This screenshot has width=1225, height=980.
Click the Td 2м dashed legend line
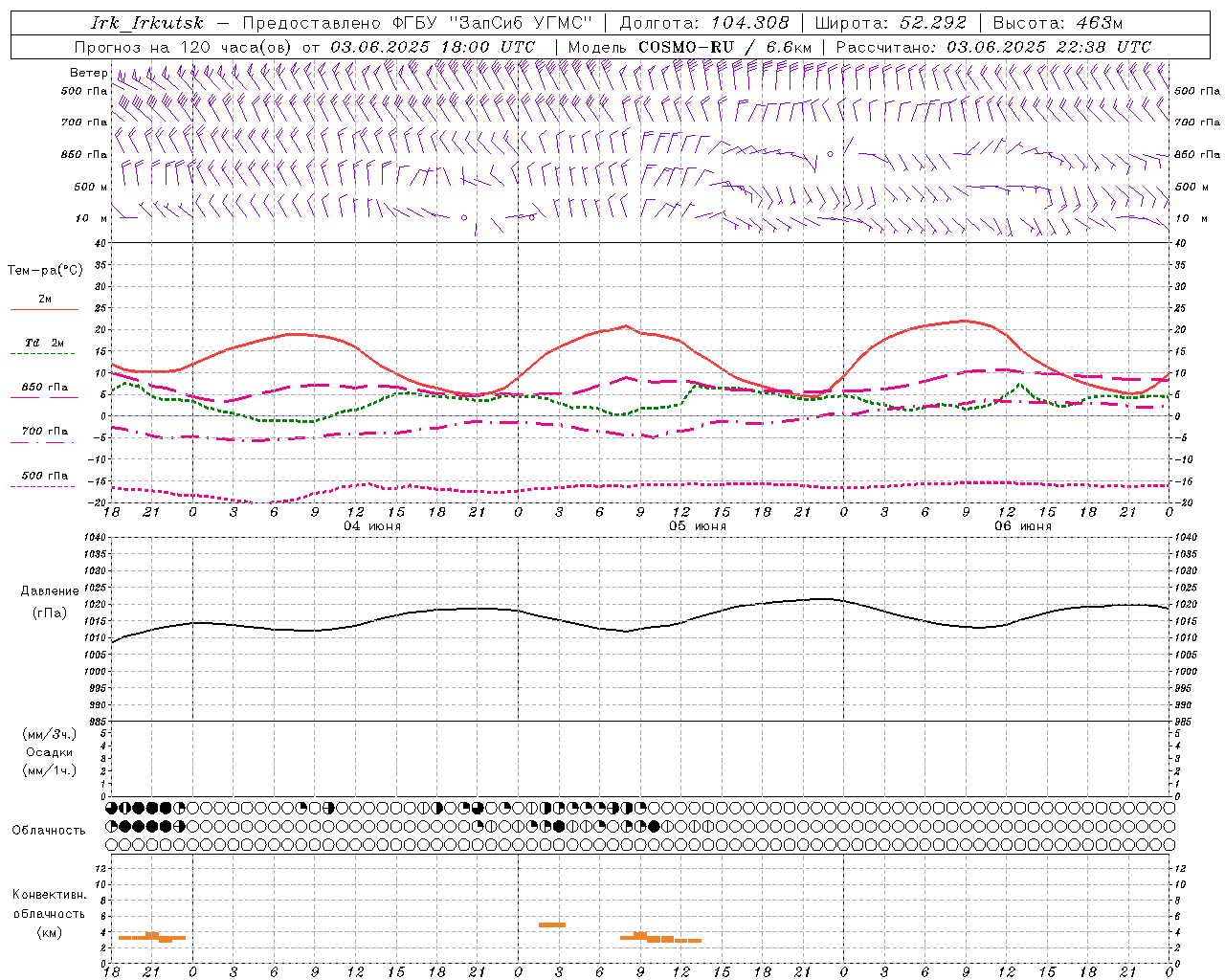point(44,354)
